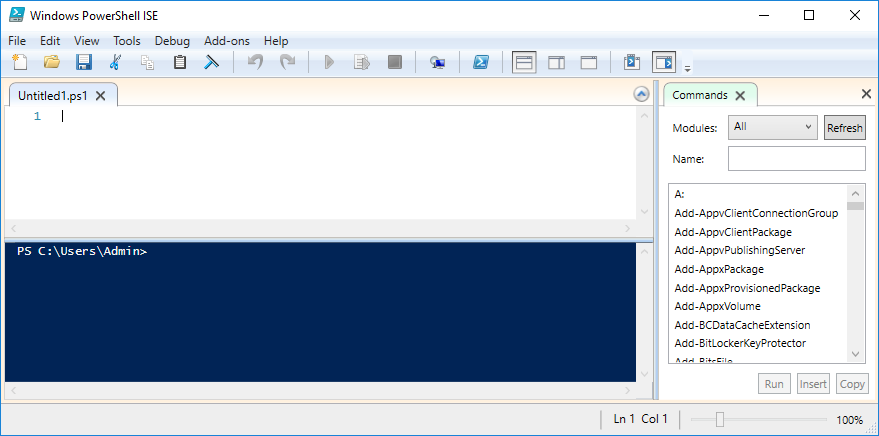The height and width of the screenshot is (436, 879).
Task: Click the Copy button in Commands panel
Action: [852, 384]
